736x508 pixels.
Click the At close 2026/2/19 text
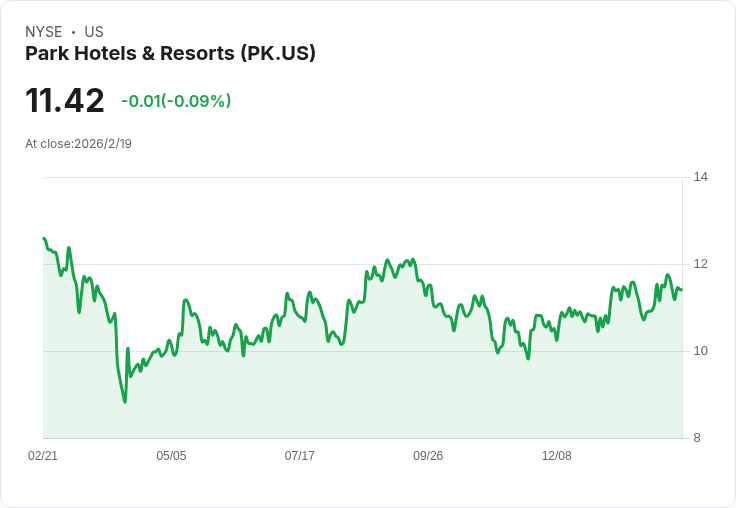tap(78, 144)
